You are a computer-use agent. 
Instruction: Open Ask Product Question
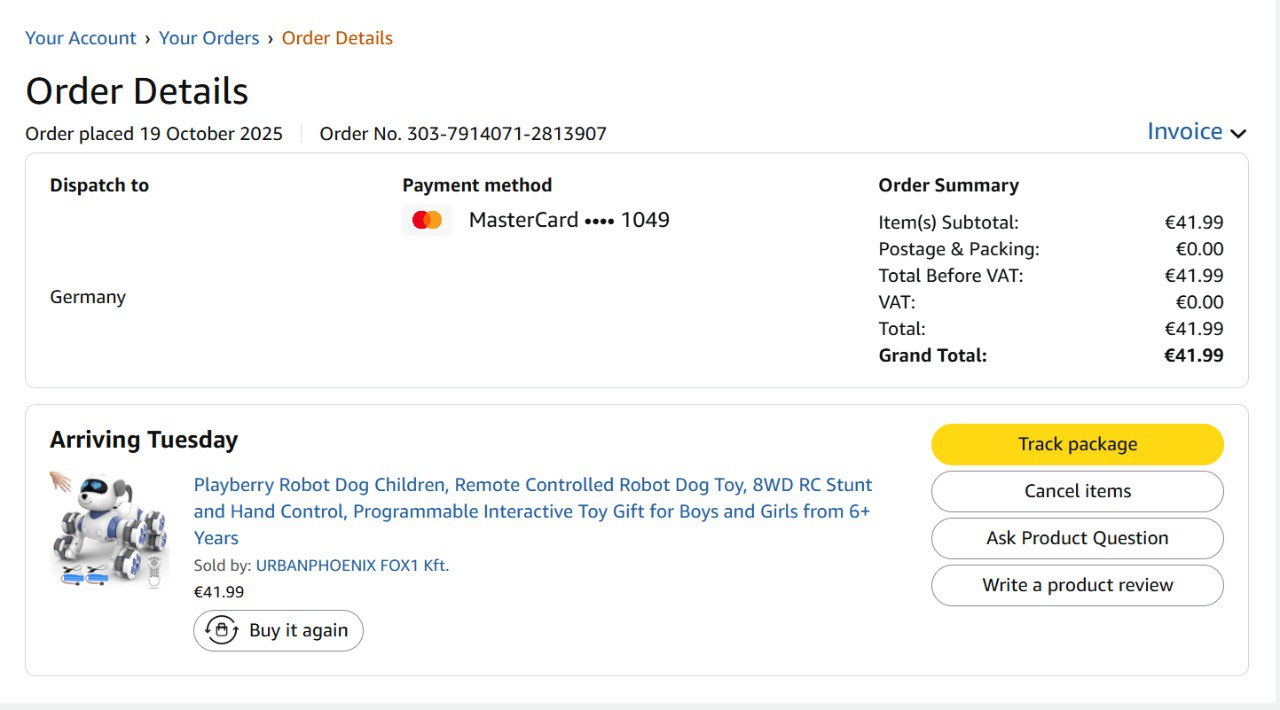1077,538
